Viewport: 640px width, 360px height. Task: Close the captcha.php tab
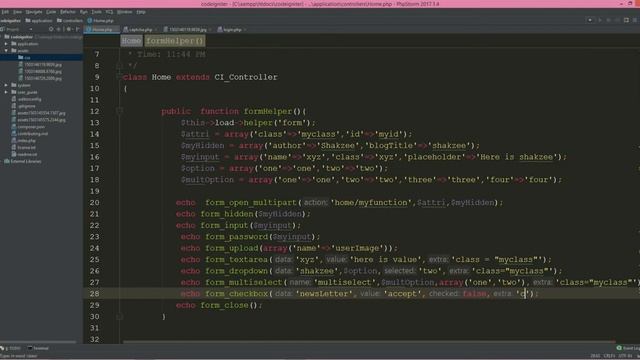[x=156, y=29]
